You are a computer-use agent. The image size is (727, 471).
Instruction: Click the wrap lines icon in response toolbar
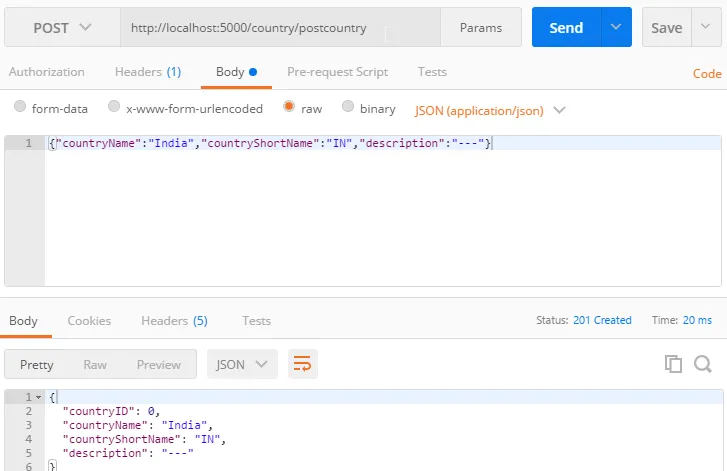click(x=303, y=364)
